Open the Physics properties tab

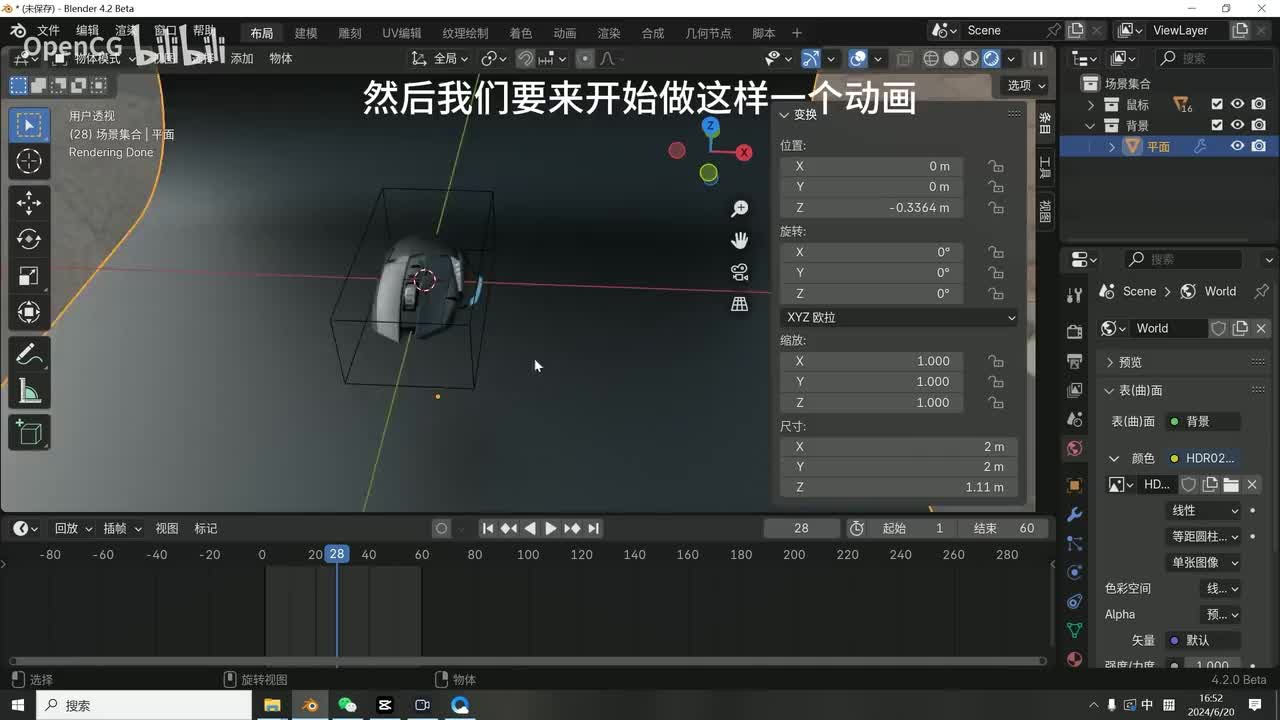click(x=1074, y=572)
